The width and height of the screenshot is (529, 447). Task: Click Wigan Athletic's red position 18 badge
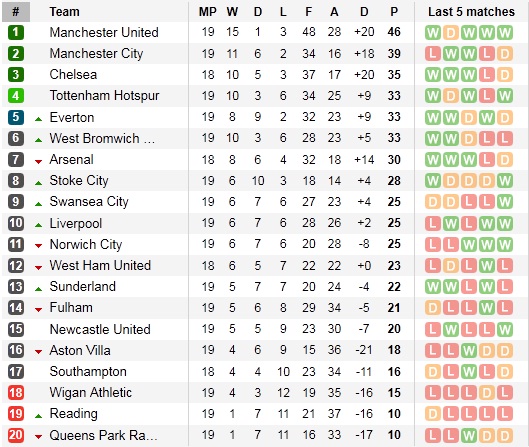point(16,393)
